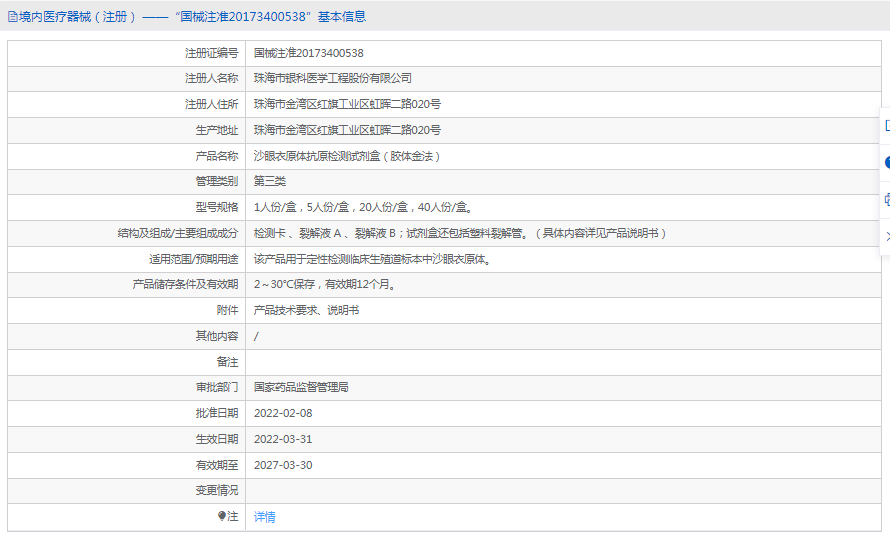Screen dimensions: 890x535
Task: Click the top icon in the right floating sidebar
Action: [x=886, y=125]
